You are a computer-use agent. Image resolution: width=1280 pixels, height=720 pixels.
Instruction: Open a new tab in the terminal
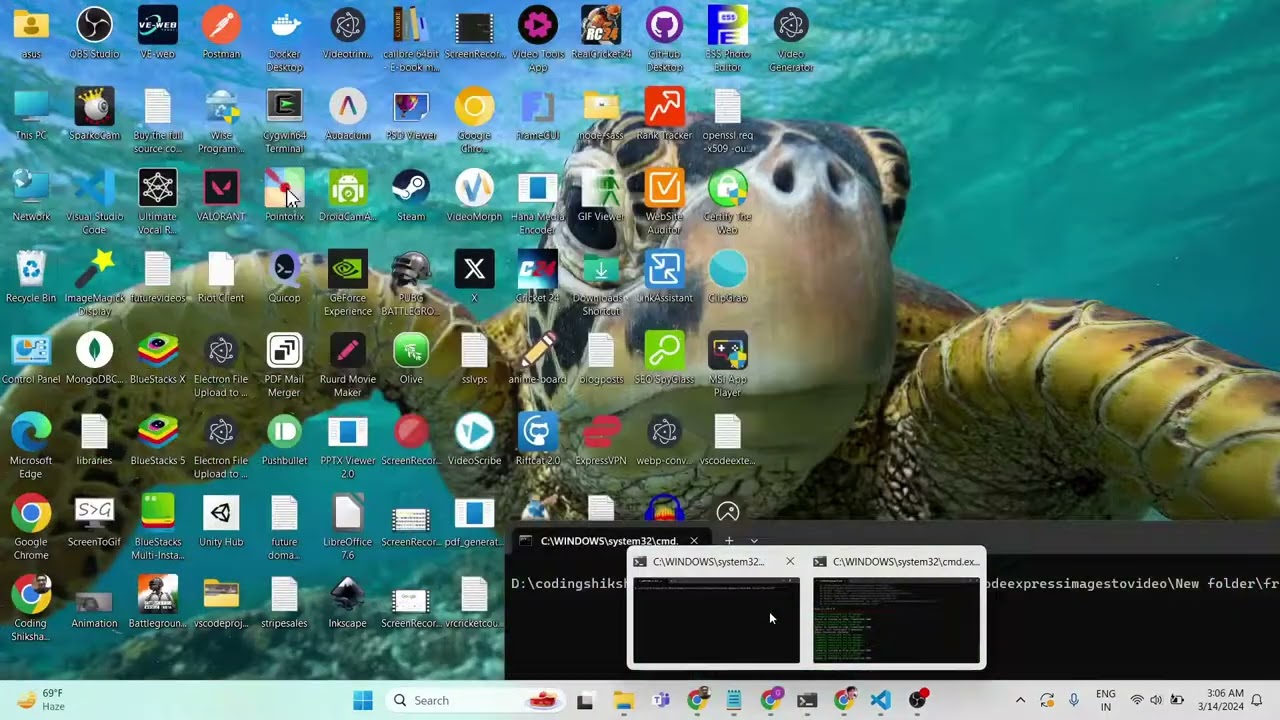coord(729,541)
